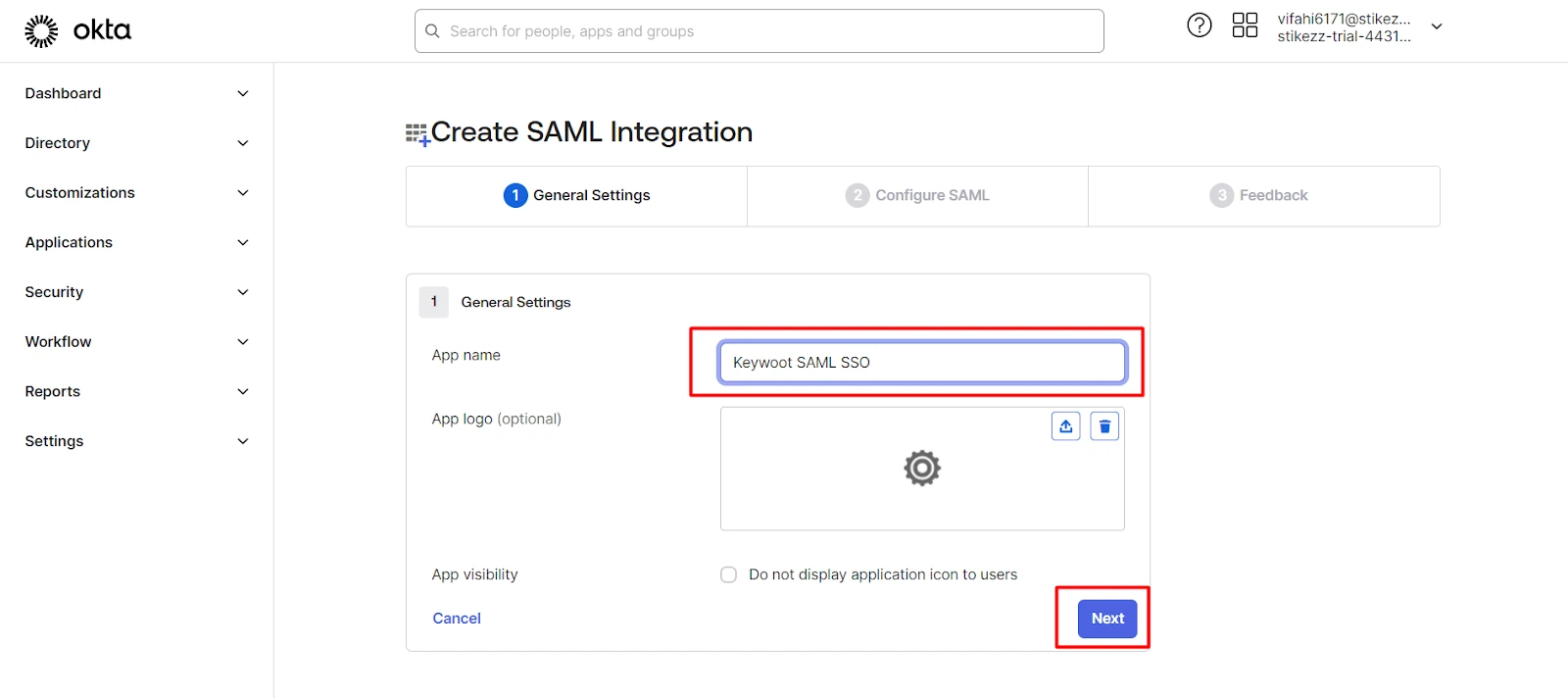Click the account email vifahi6171@stikez text

pos(1344,19)
